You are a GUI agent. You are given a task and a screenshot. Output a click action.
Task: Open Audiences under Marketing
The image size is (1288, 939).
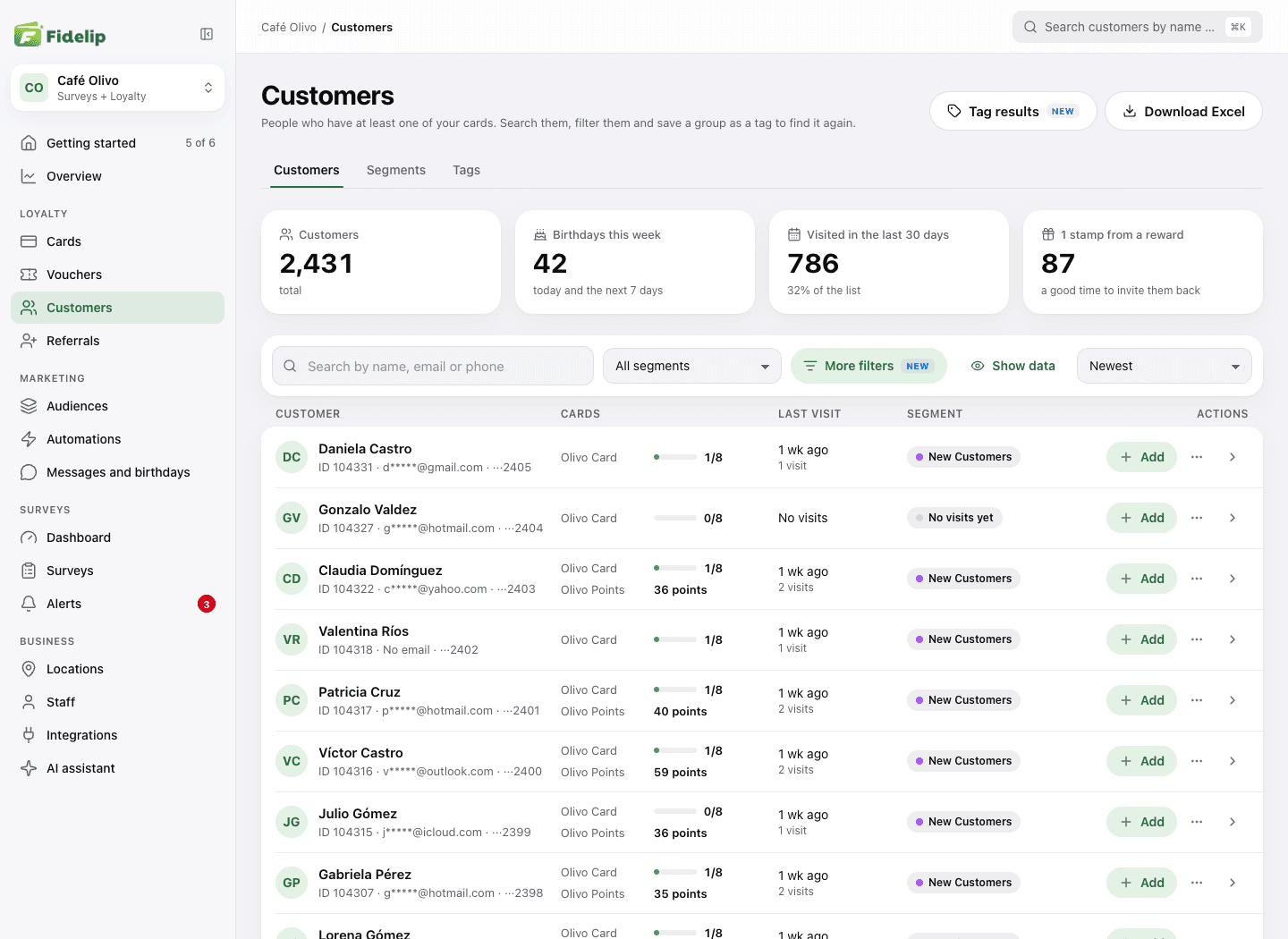[117, 406]
